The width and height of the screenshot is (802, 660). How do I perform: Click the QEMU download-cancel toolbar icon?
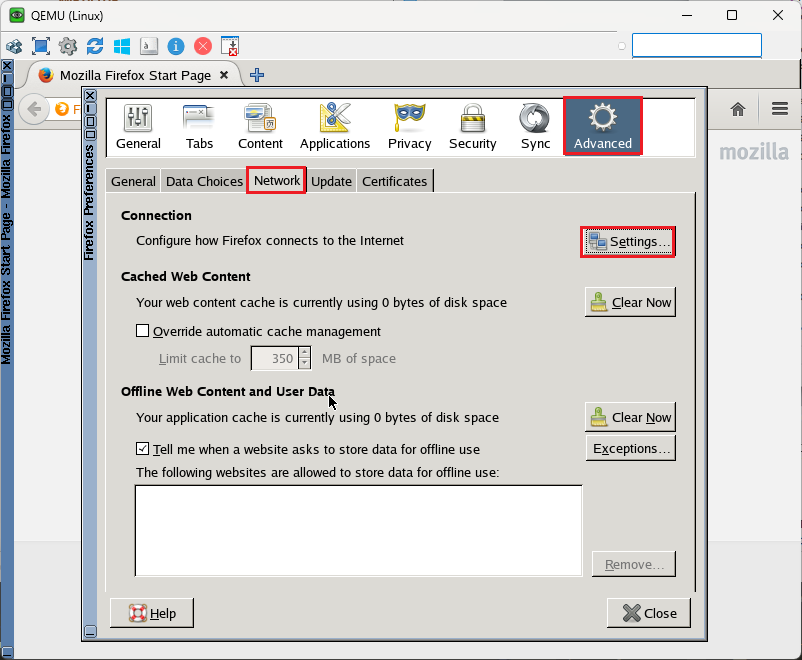click(x=230, y=46)
